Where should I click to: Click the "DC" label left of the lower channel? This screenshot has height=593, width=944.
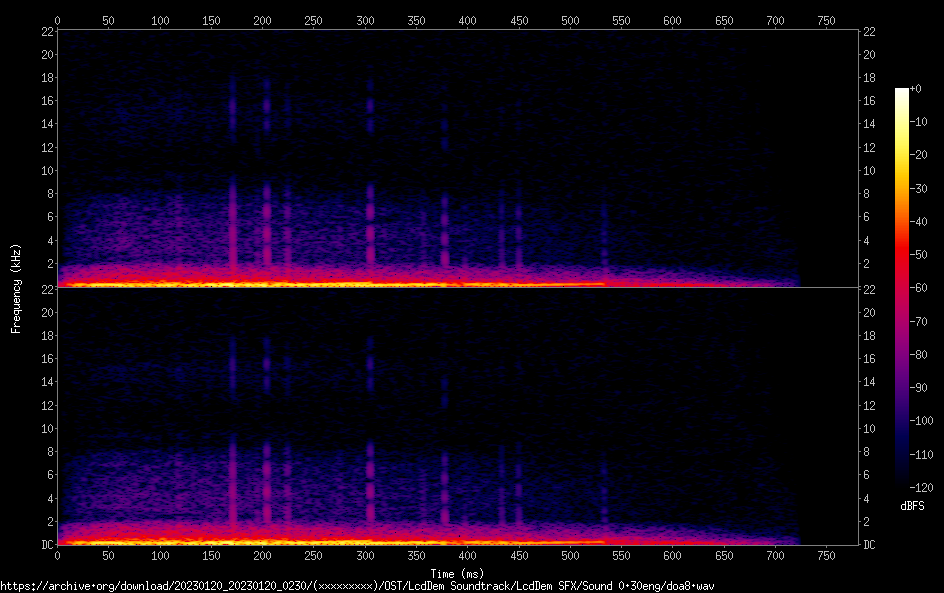[46, 545]
